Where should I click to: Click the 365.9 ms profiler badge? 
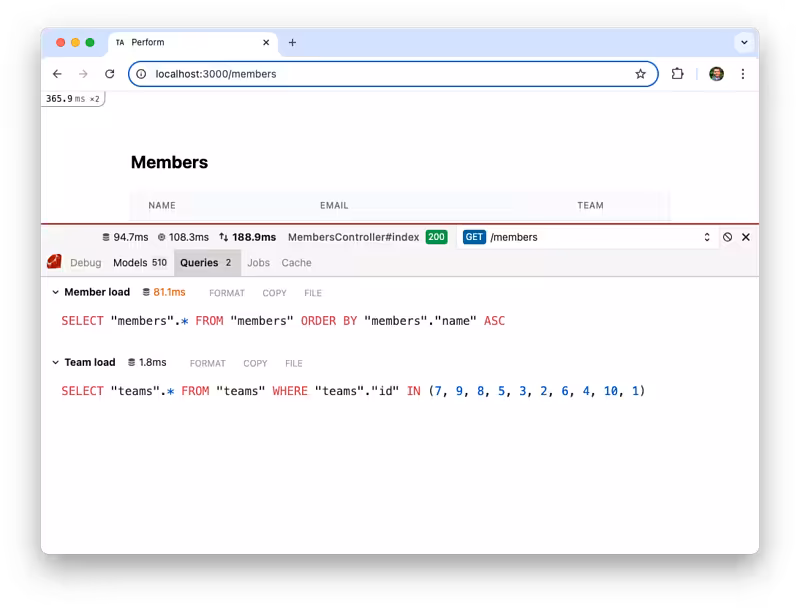click(73, 99)
